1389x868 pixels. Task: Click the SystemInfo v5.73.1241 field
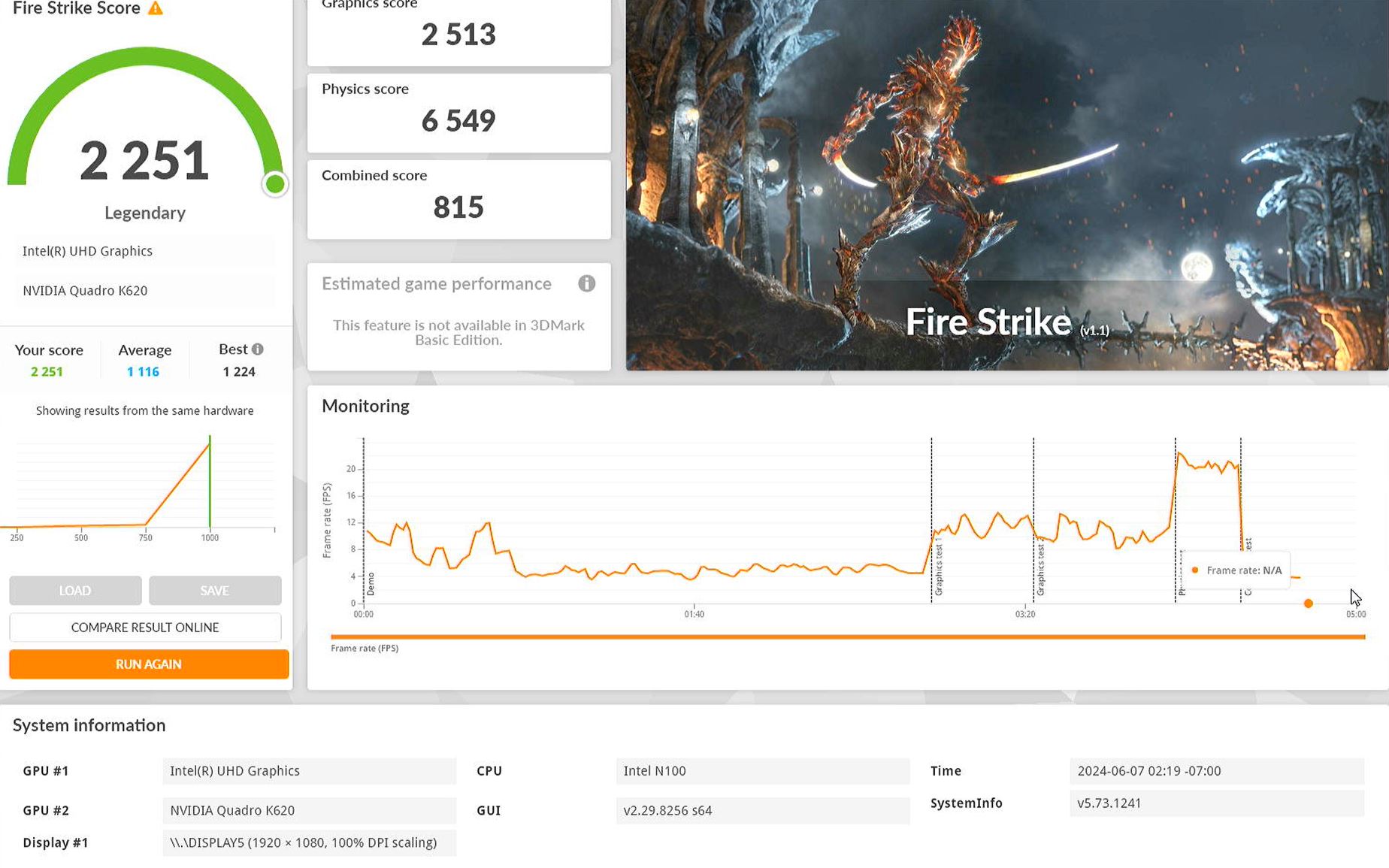(x=1217, y=803)
